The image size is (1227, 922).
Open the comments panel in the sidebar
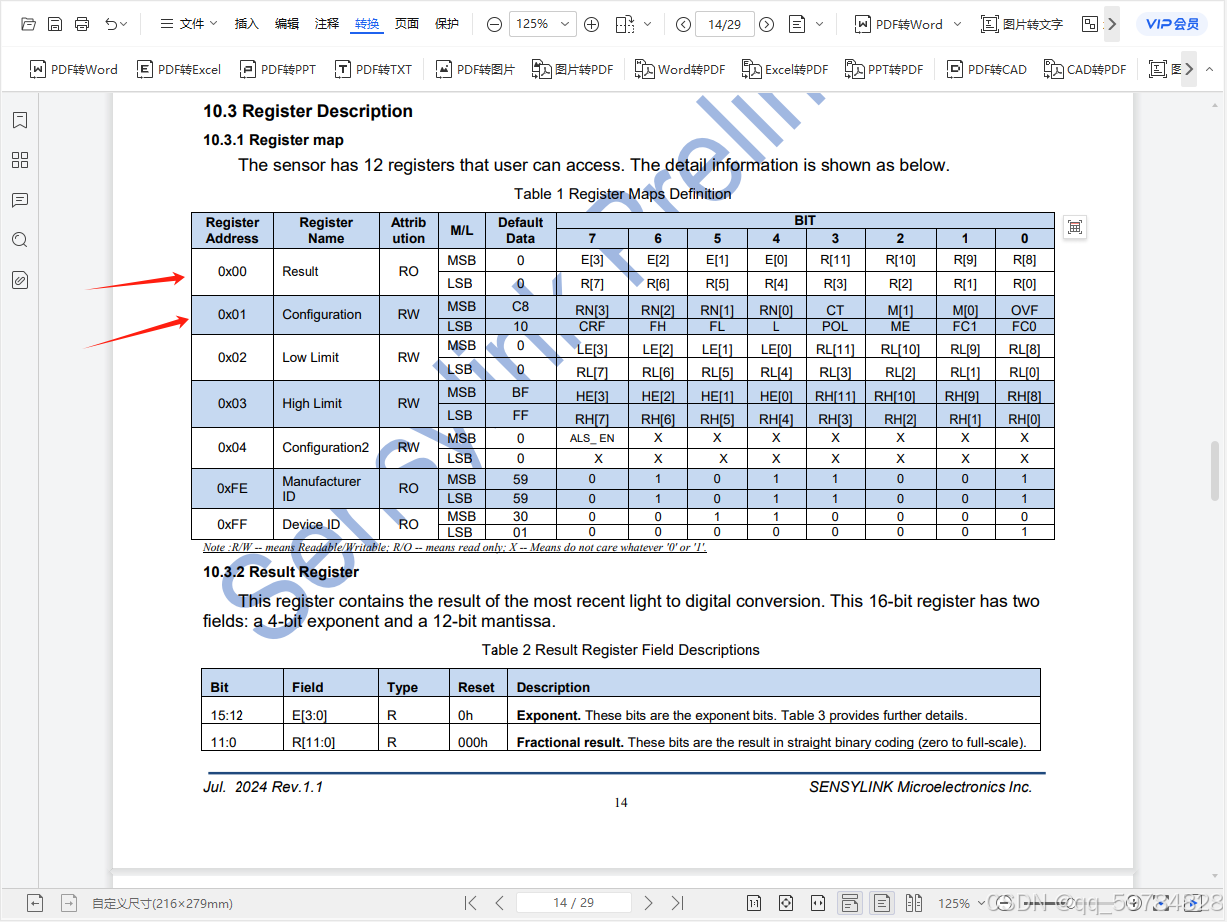[20, 200]
